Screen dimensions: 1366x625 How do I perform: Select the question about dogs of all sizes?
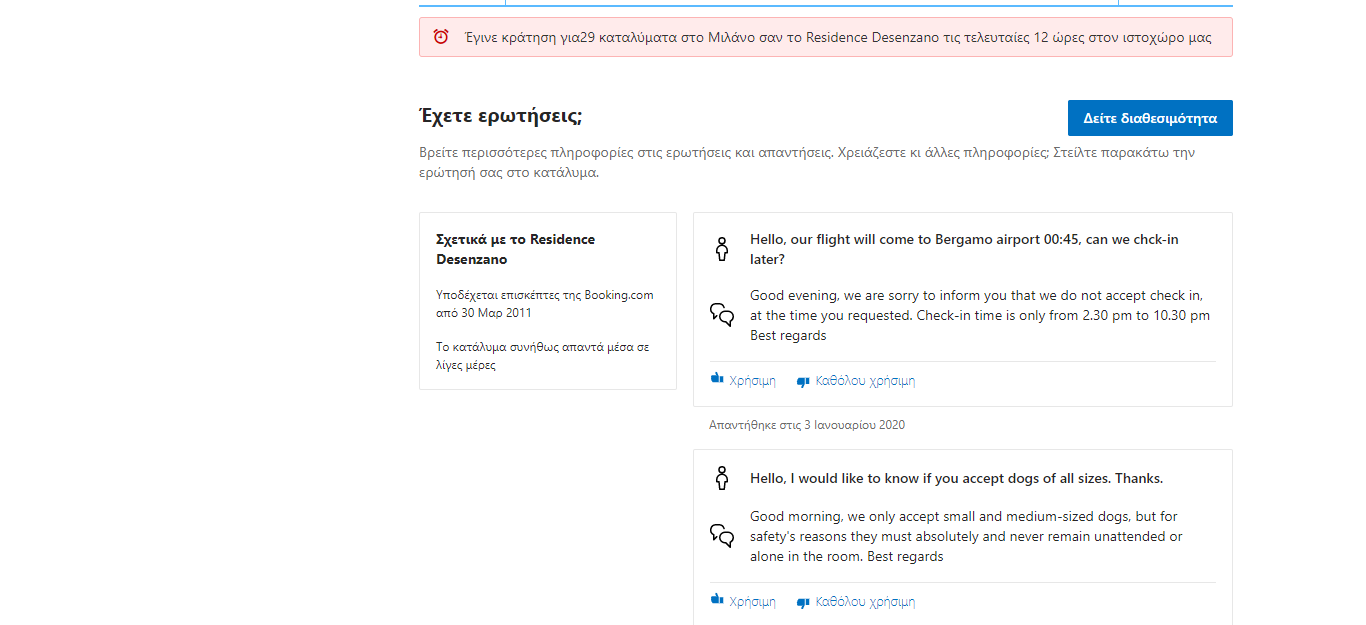(956, 478)
